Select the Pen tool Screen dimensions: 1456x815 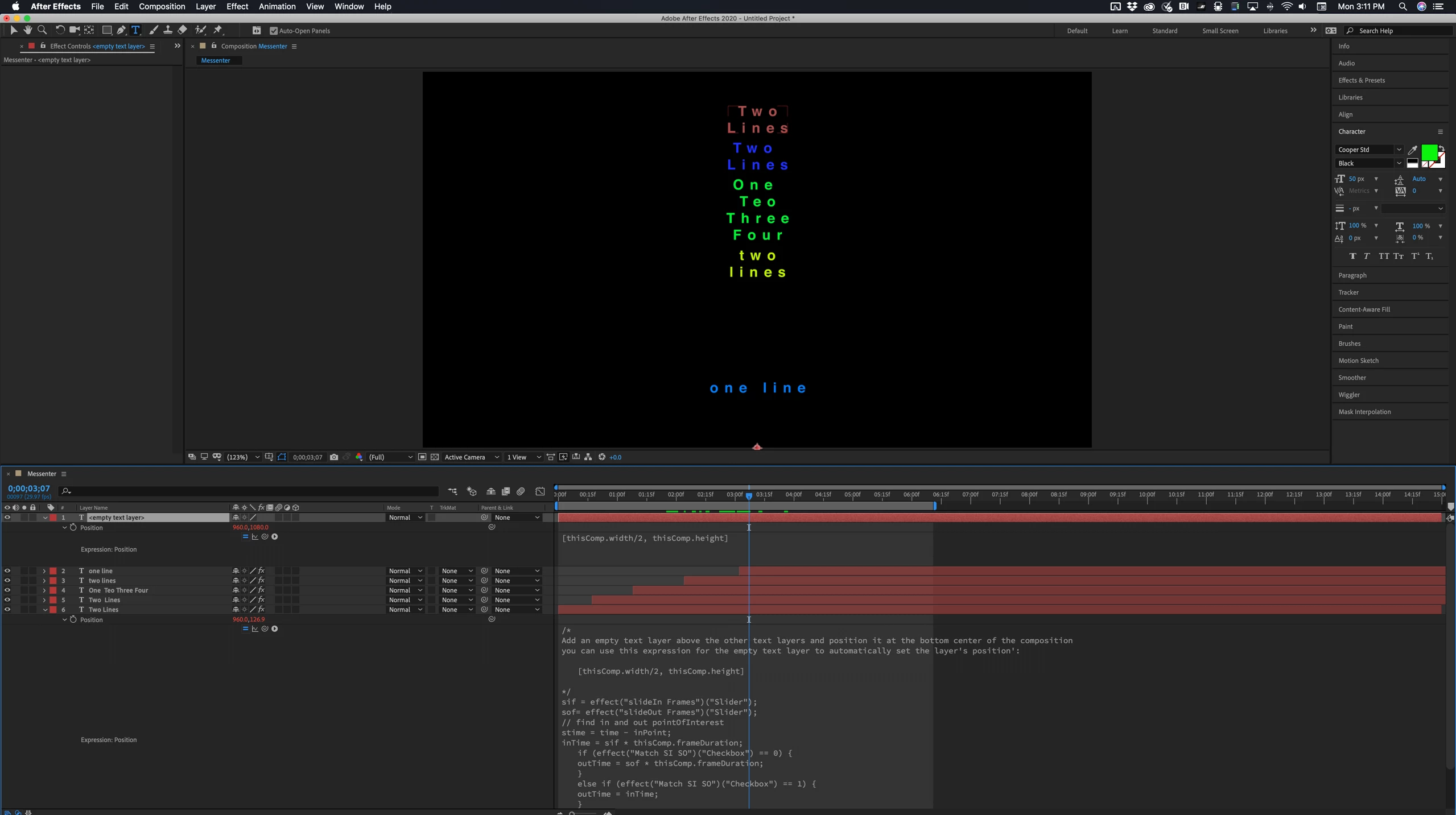tap(121, 30)
